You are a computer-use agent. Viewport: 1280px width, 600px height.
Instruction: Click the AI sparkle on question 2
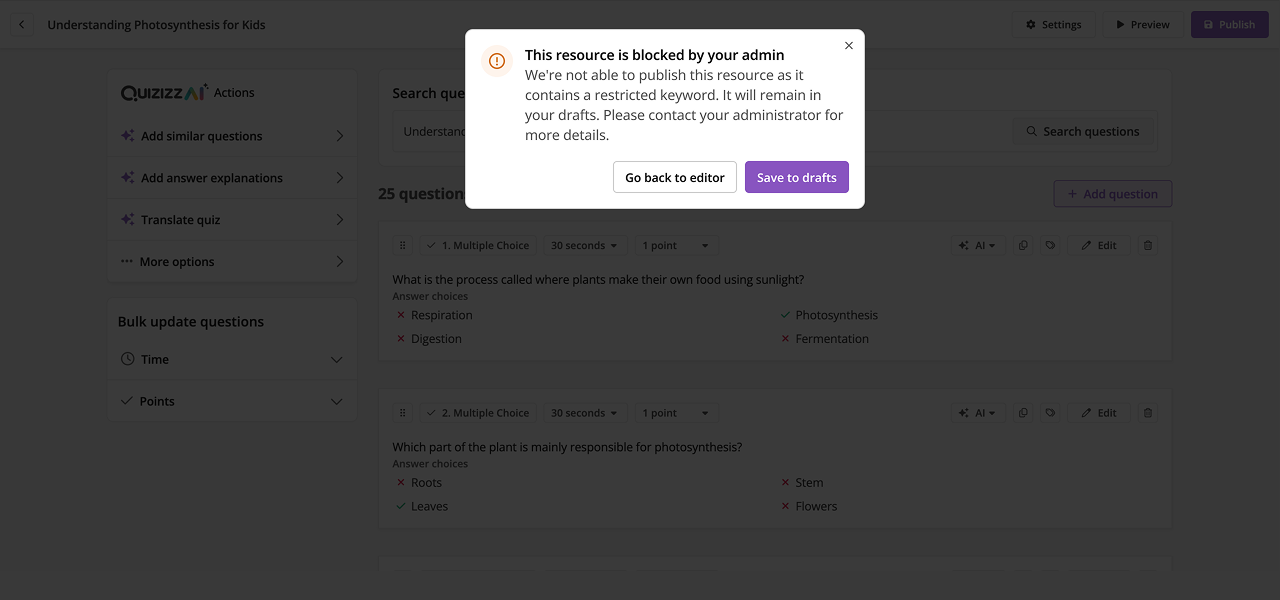tap(977, 412)
